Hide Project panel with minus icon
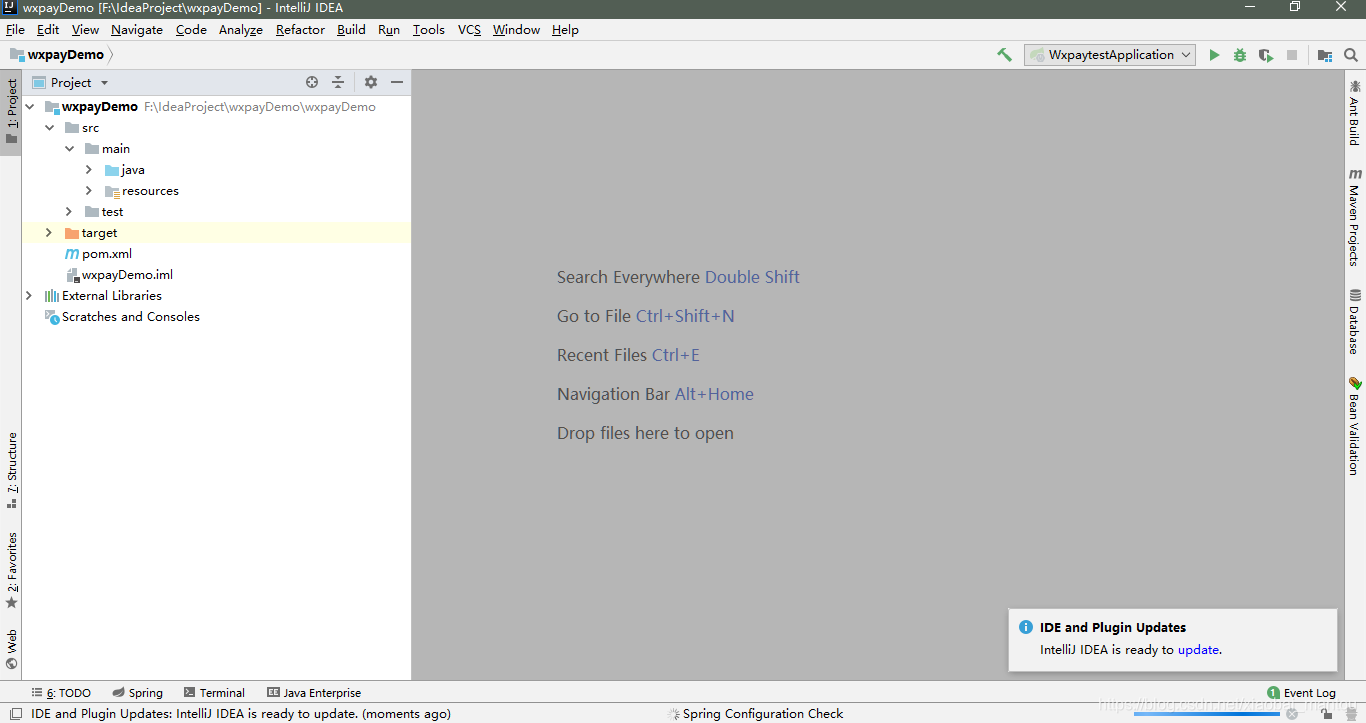Image resolution: width=1366 pixels, height=723 pixels. click(397, 82)
